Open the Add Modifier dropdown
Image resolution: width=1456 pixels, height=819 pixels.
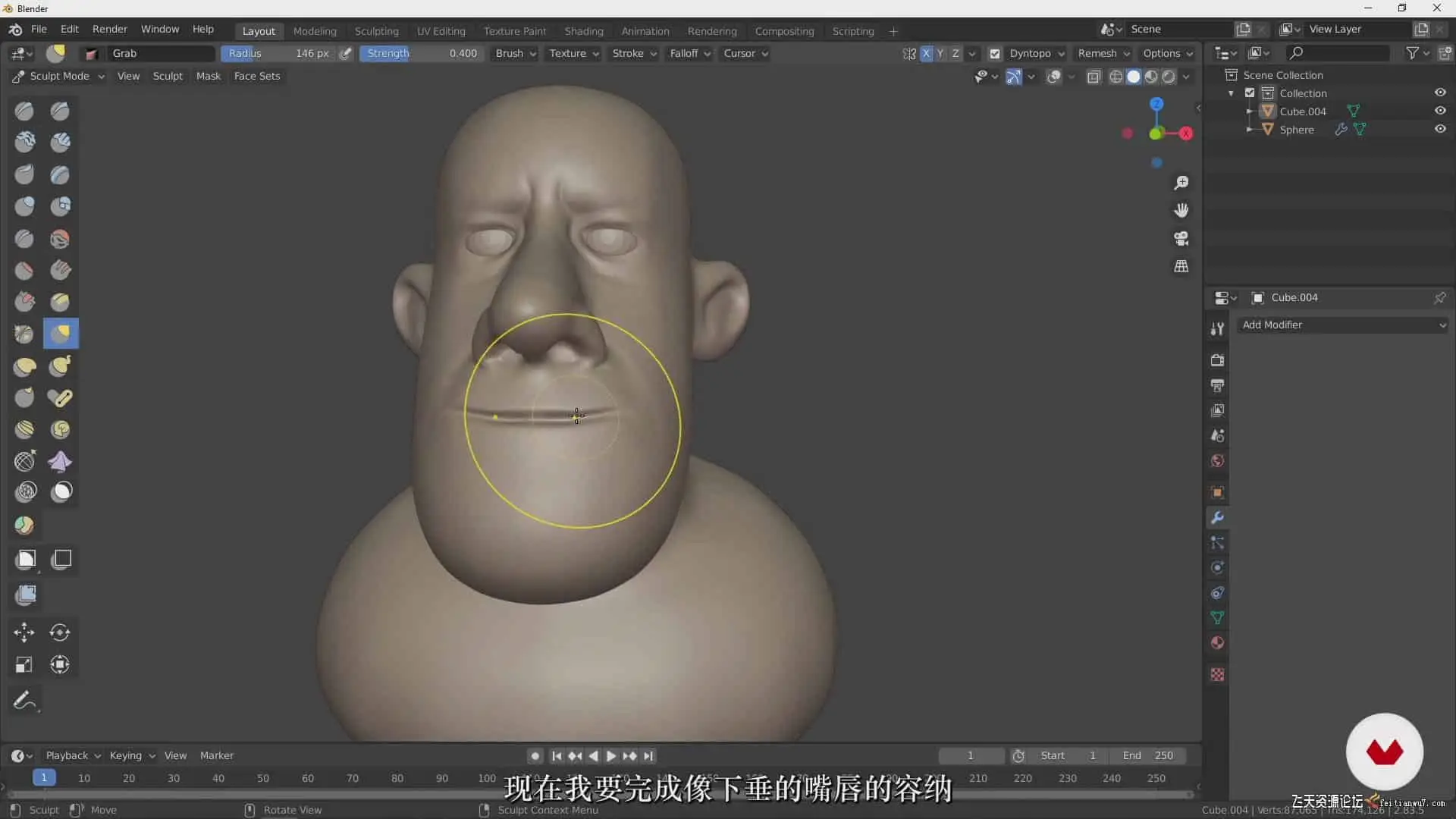[1341, 325]
